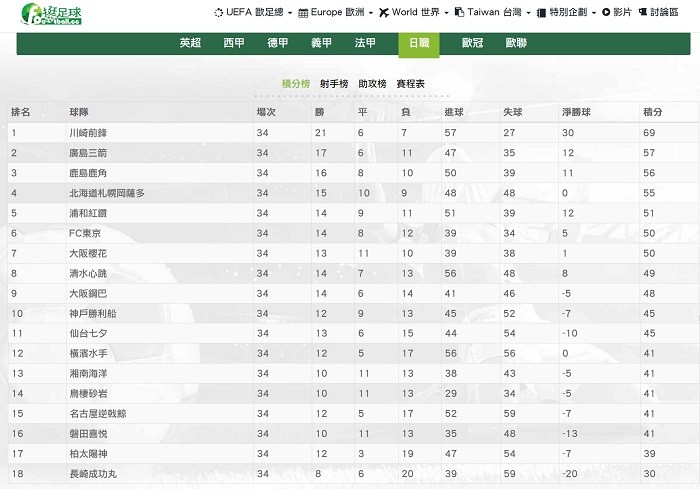Select the 日職 league tab
The width and height of the screenshot is (700, 489).
(419, 44)
